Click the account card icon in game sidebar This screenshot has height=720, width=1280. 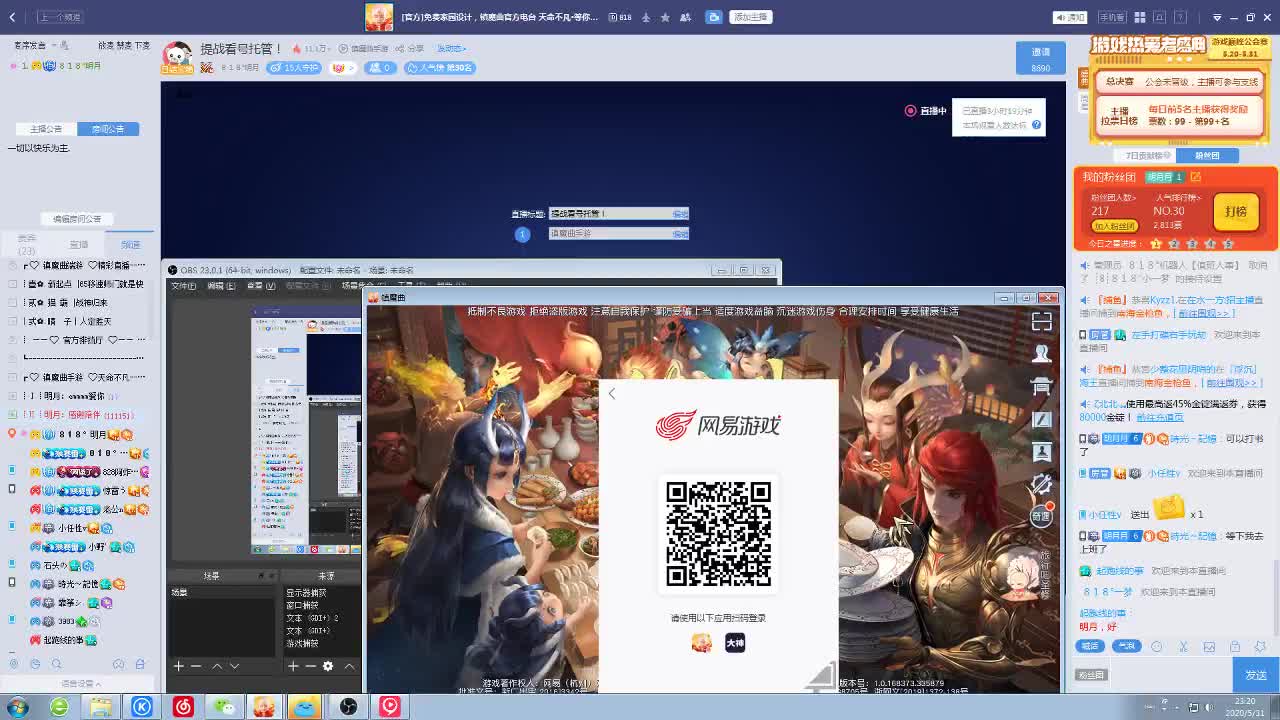point(1042,452)
